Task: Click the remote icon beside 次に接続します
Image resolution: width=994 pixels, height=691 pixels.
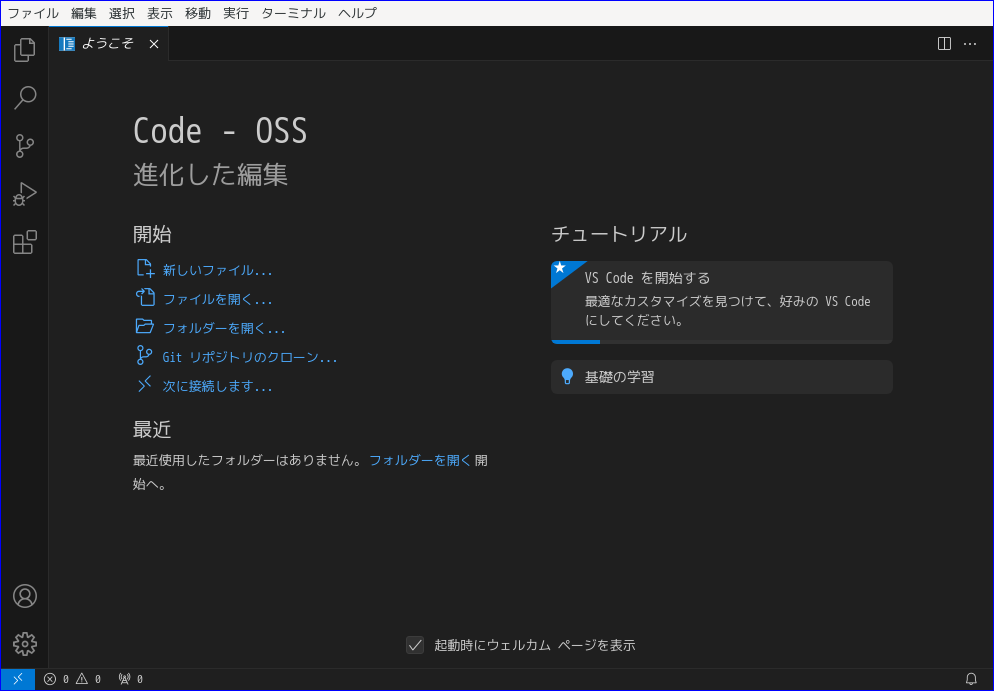Action: [x=145, y=384]
